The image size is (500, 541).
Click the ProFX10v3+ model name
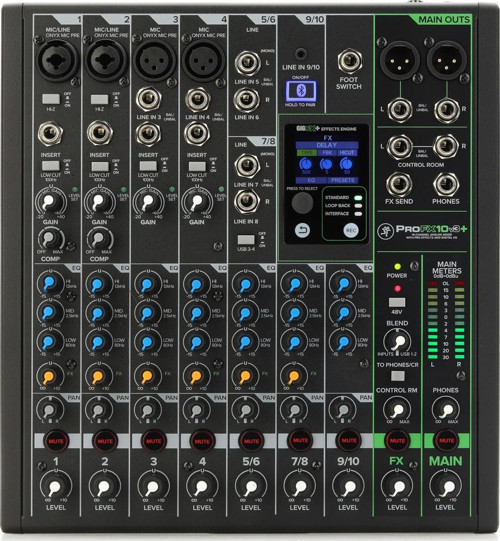click(431, 229)
